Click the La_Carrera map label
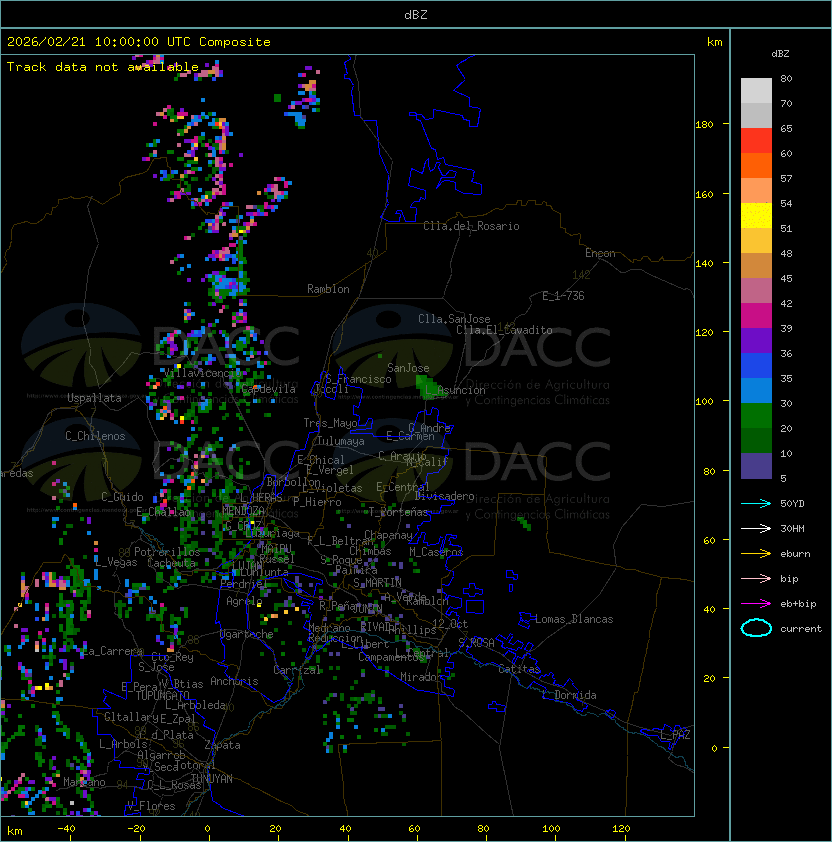Screen dimensions: 832x842 113,651
